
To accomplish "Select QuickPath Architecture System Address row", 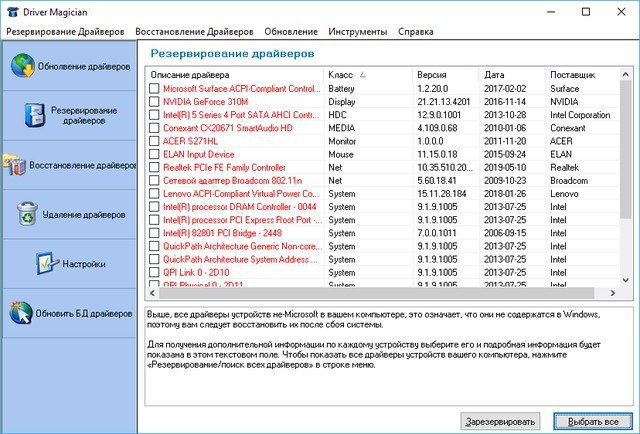I will [x=240, y=259].
